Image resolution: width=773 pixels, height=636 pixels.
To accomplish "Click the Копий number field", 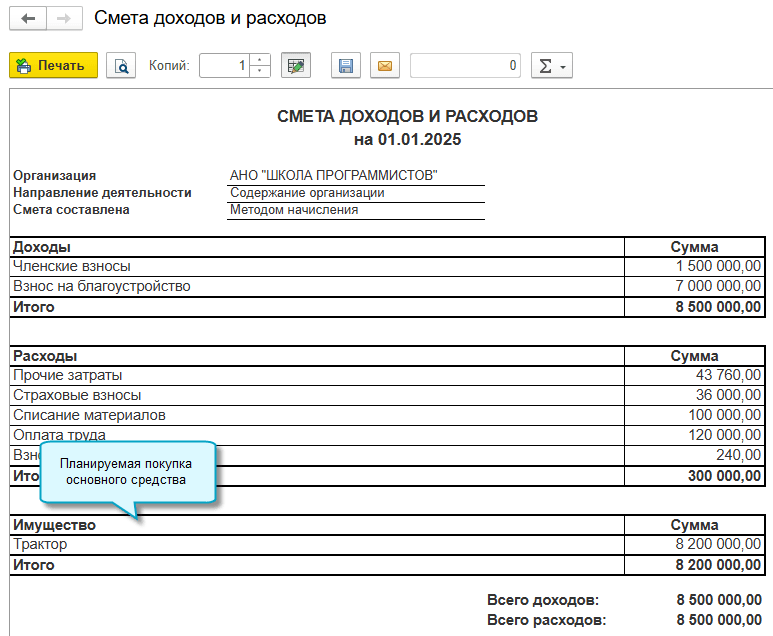I will pyautogui.click(x=224, y=65).
